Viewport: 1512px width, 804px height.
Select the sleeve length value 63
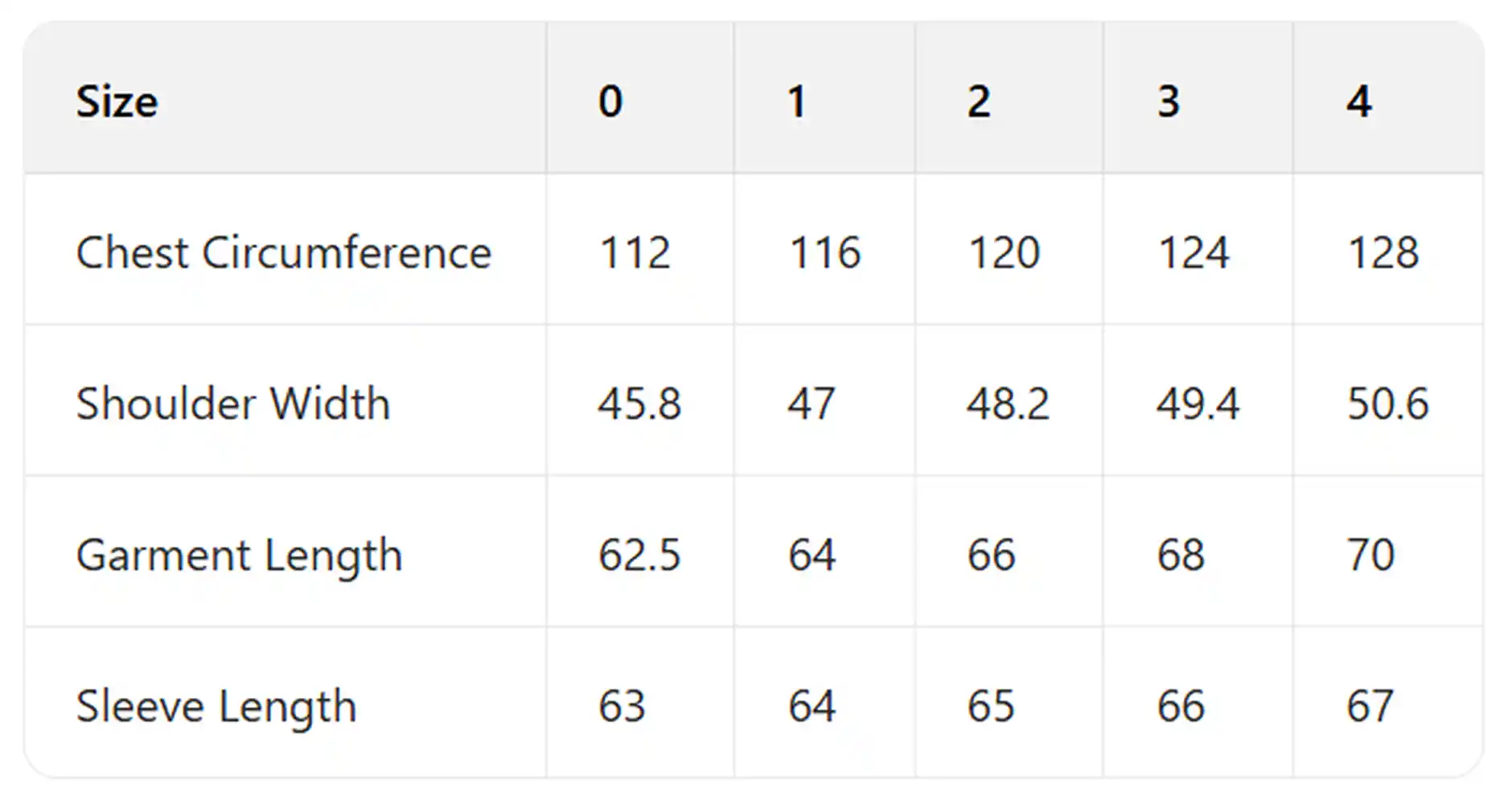coord(622,706)
